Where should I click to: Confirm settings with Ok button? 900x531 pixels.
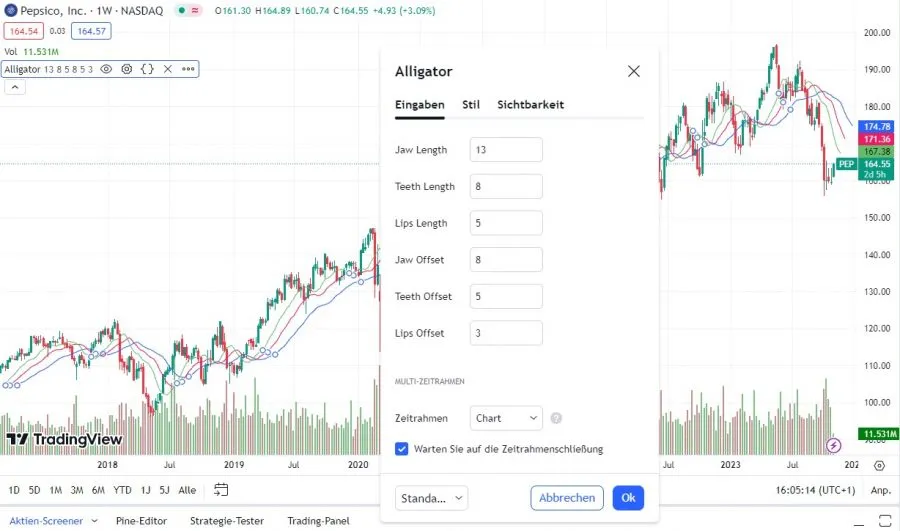tap(628, 498)
